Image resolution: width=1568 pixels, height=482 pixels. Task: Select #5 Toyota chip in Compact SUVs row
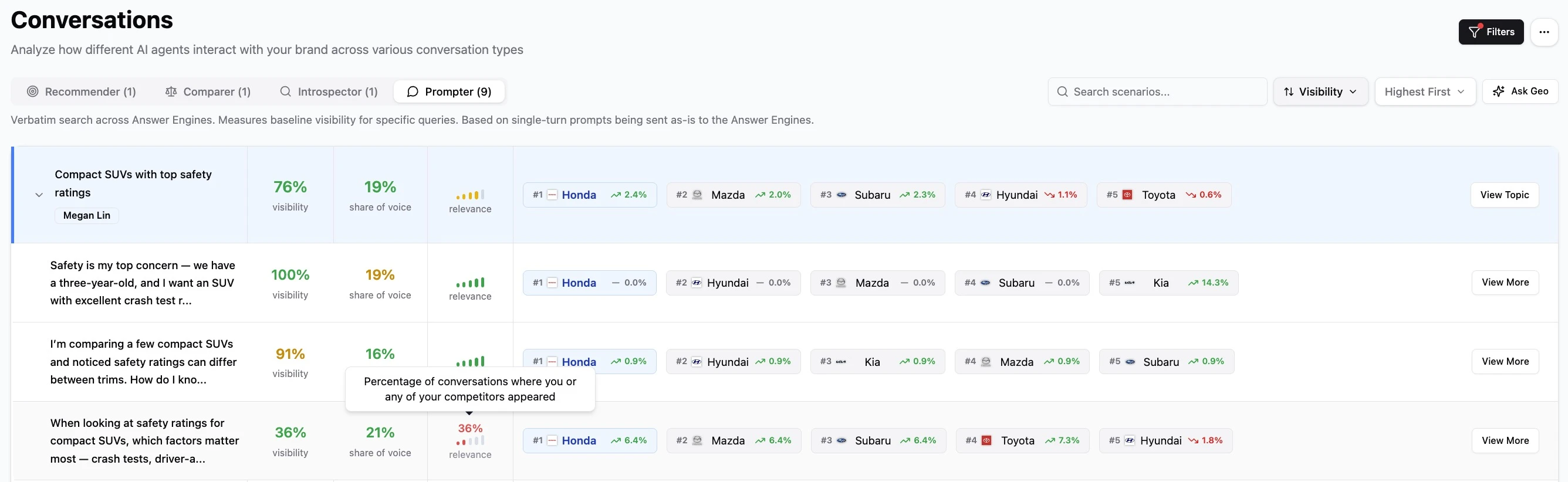tap(1164, 195)
